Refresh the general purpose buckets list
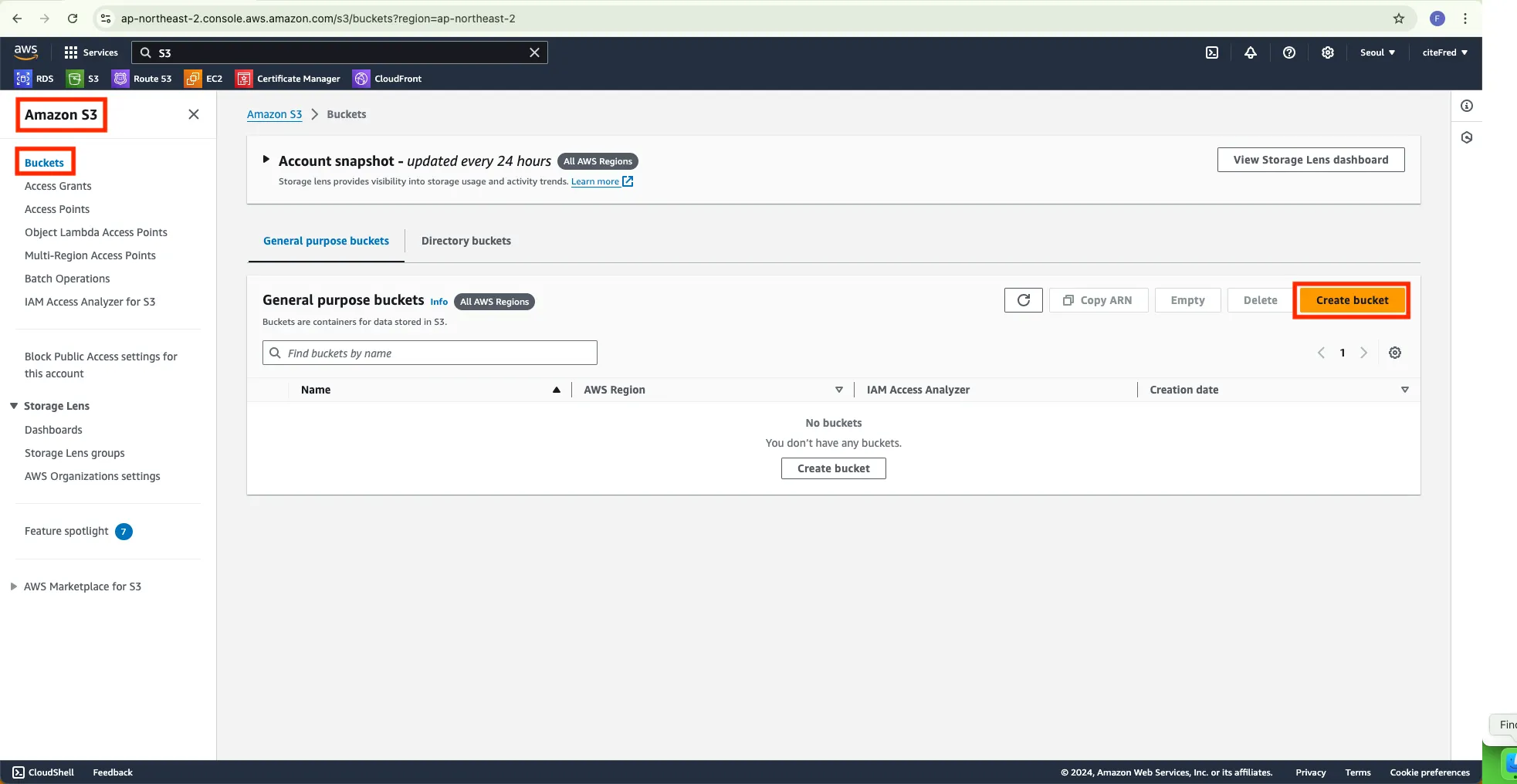Viewport: 1517px width, 784px height. click(x=1024, y=300)
